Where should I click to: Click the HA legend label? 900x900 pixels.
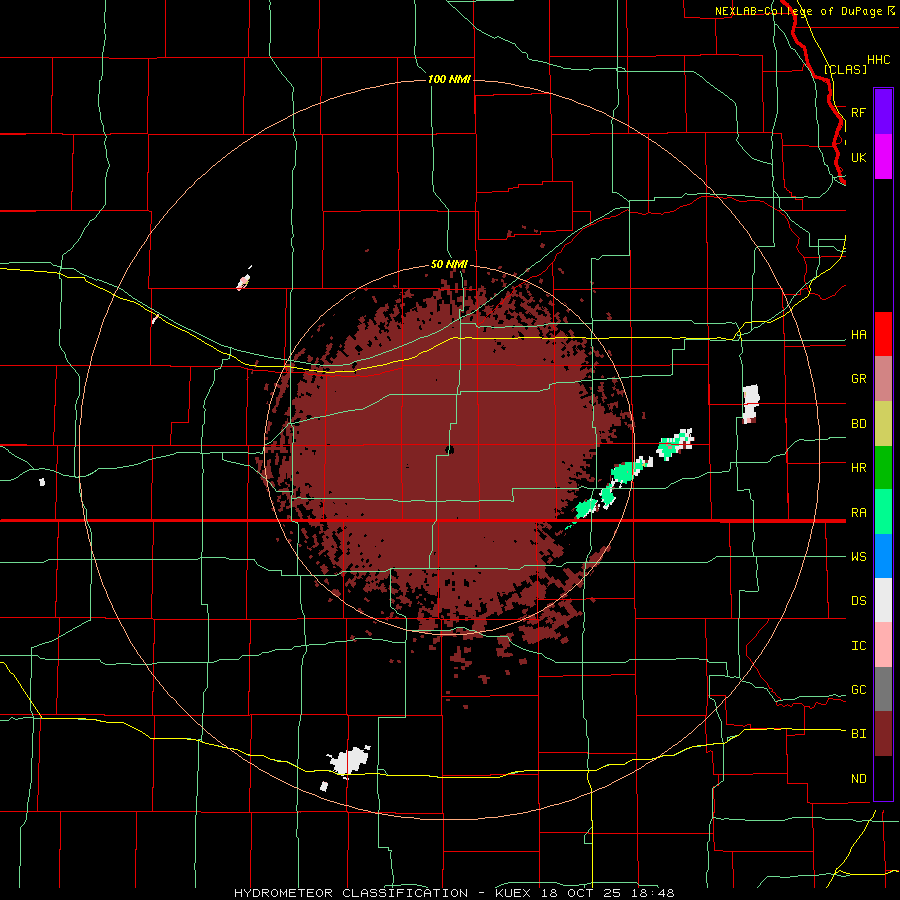click(x=858, y=335)
